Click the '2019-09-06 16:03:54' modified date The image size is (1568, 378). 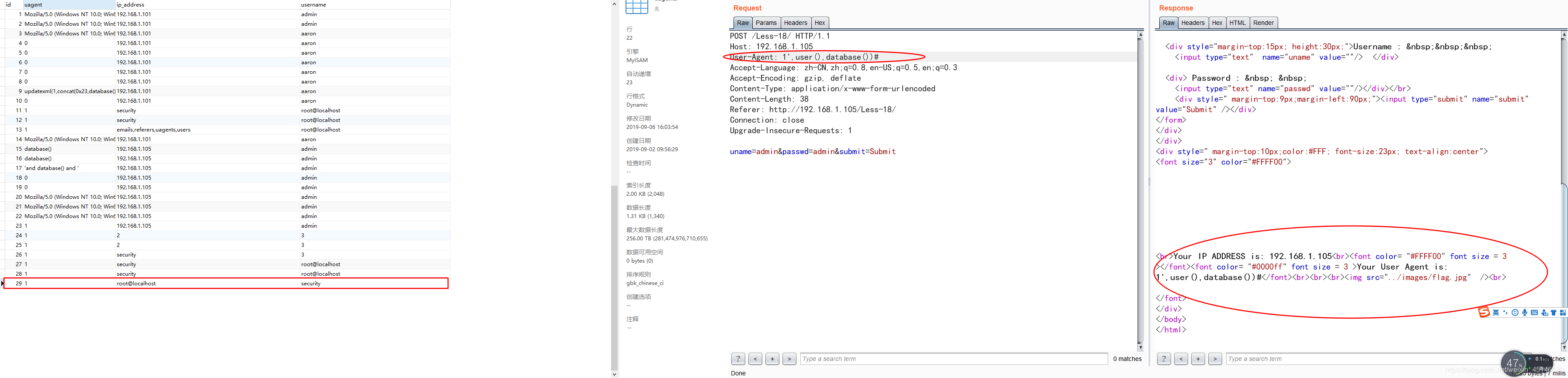652,127
